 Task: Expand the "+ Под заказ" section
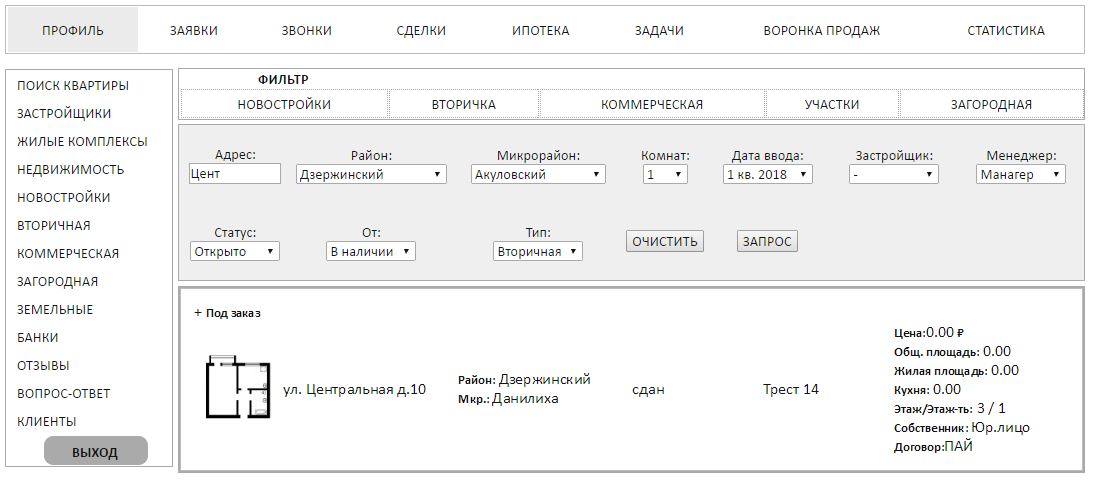pos(227,313)
